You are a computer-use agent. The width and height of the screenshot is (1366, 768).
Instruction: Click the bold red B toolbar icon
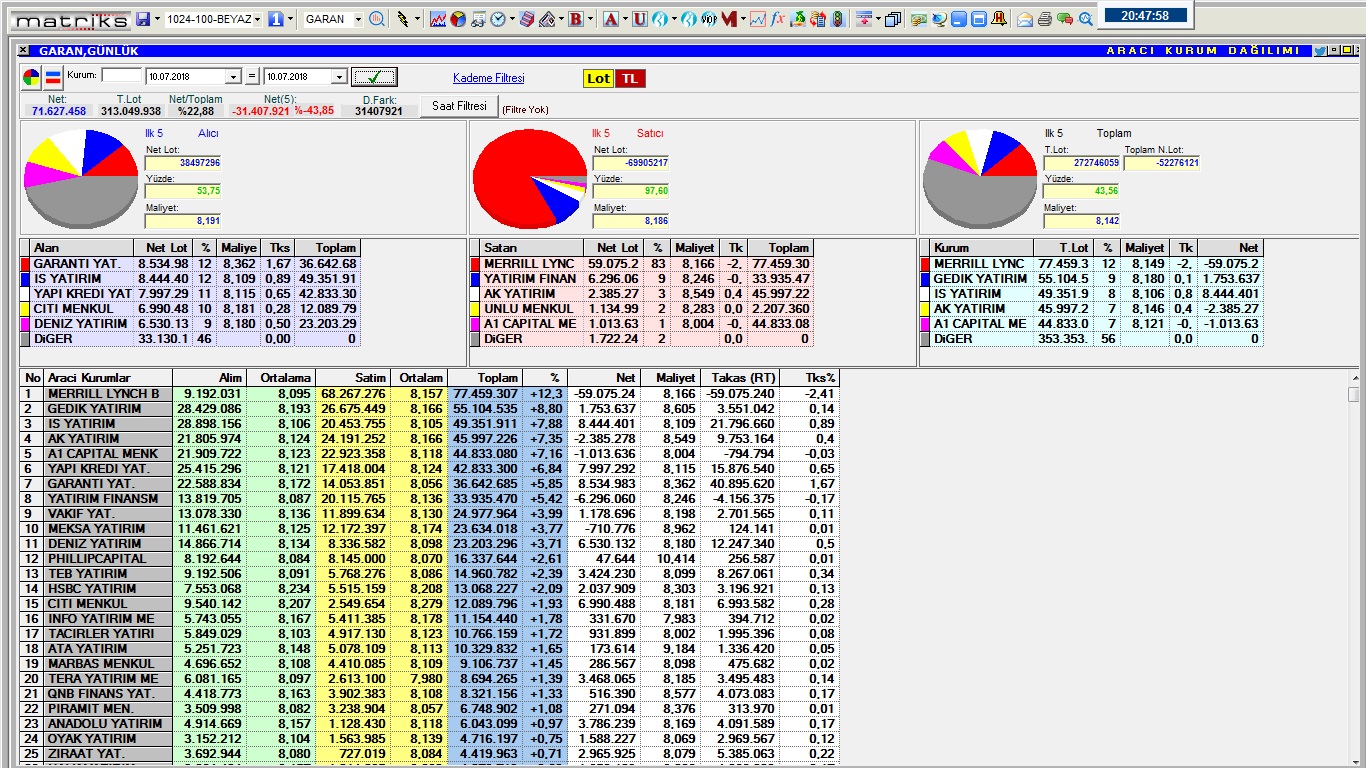click(x=576, y=19)
